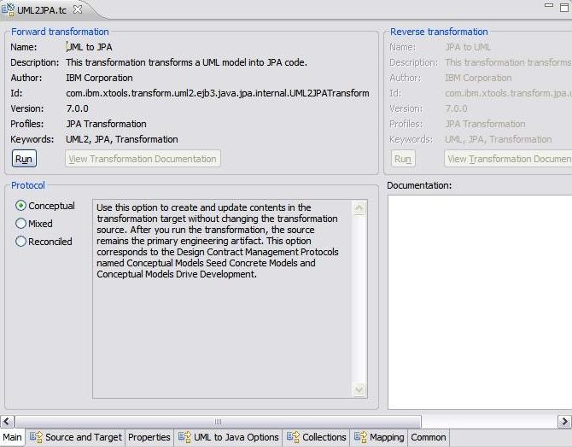Select the Mixed protocol radio button

[21, 223]
